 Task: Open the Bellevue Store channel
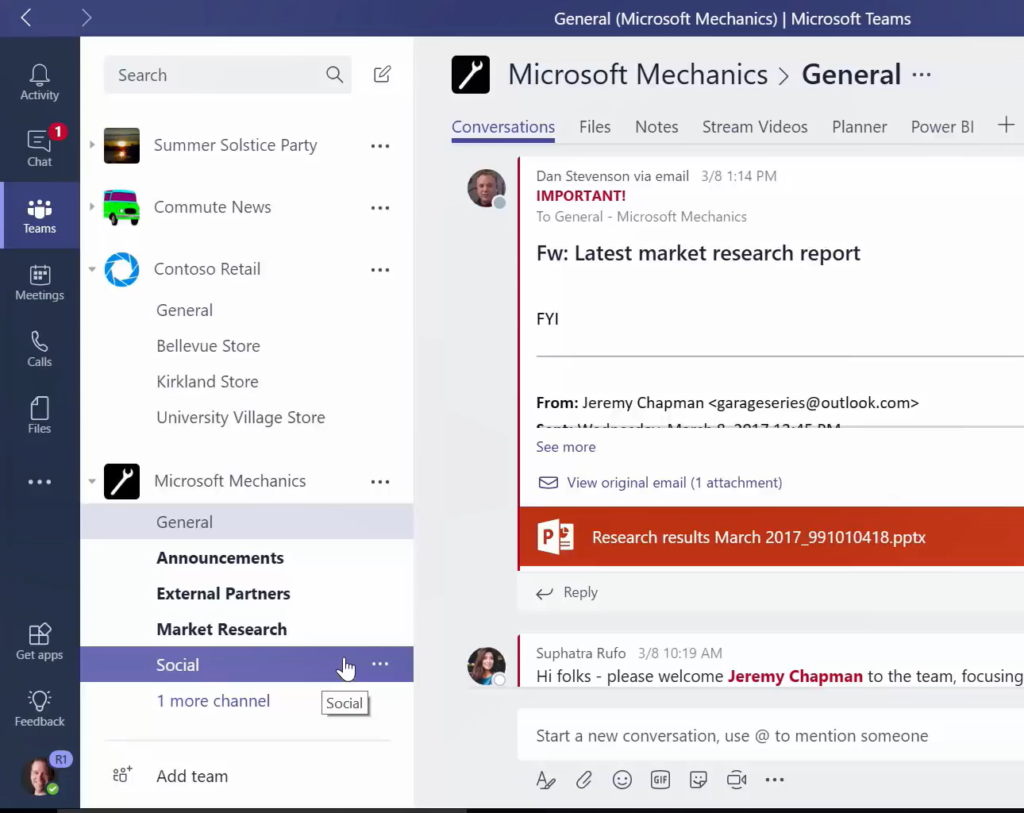coord(208,346)
